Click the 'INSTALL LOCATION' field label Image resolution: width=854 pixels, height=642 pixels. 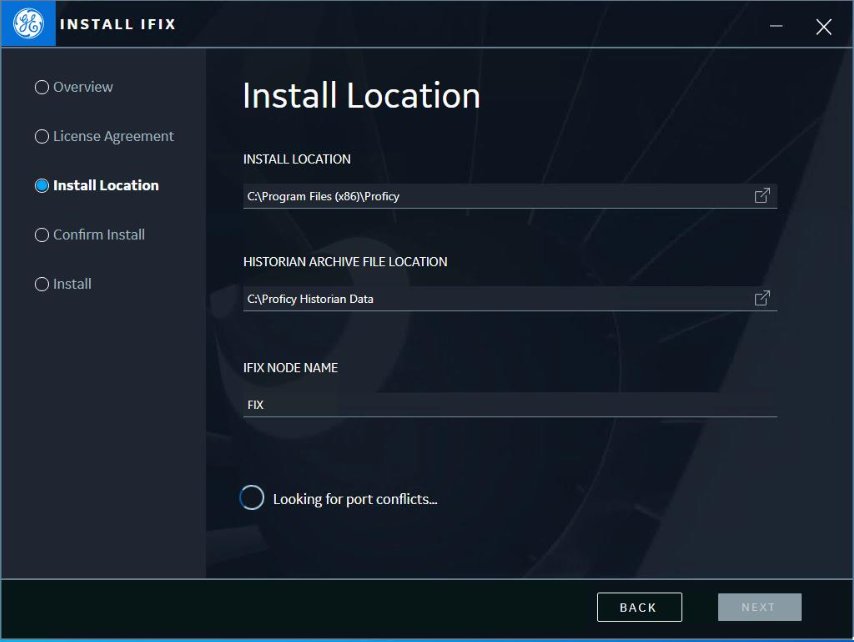pos(297,159)
